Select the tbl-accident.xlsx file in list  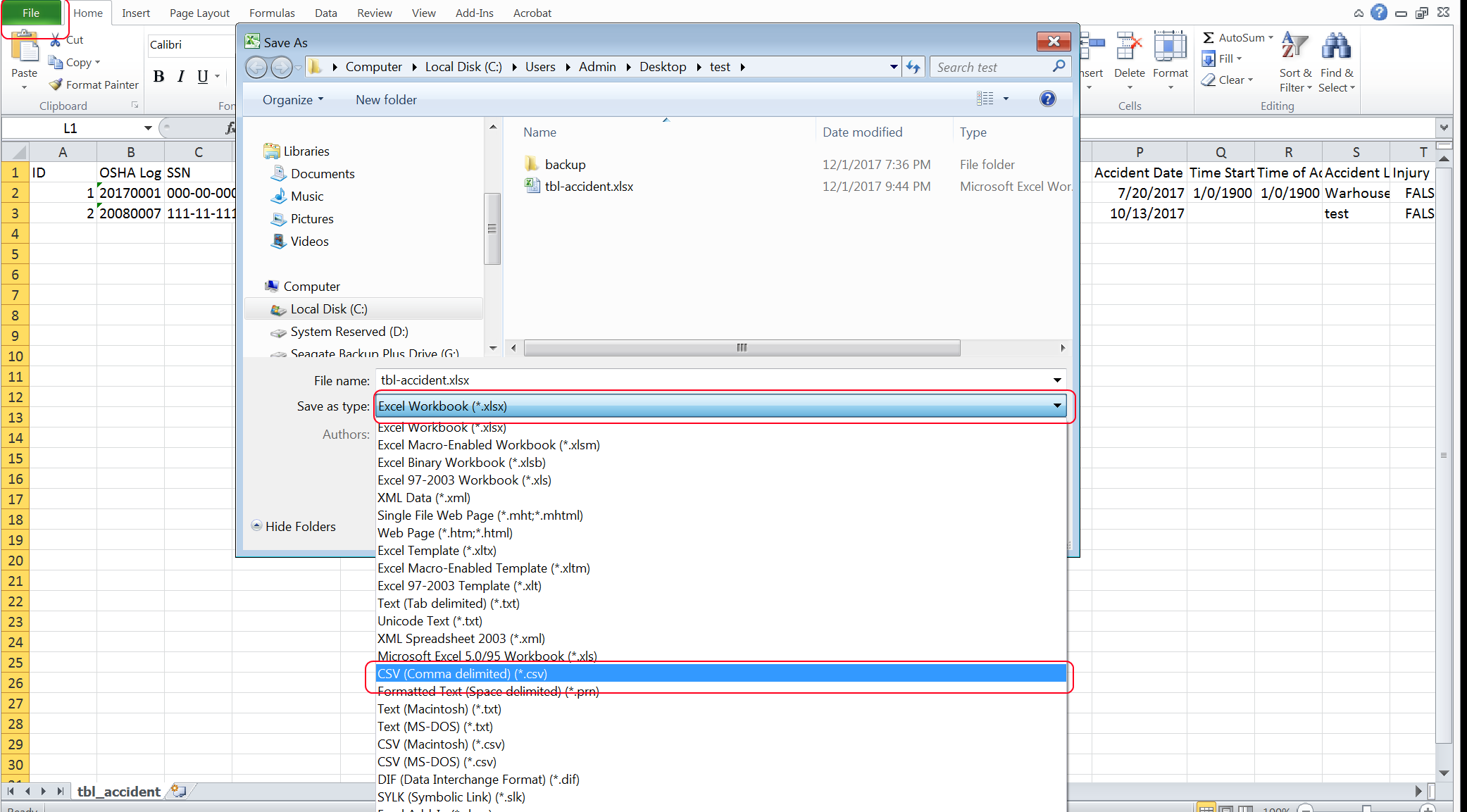[589, 186]
